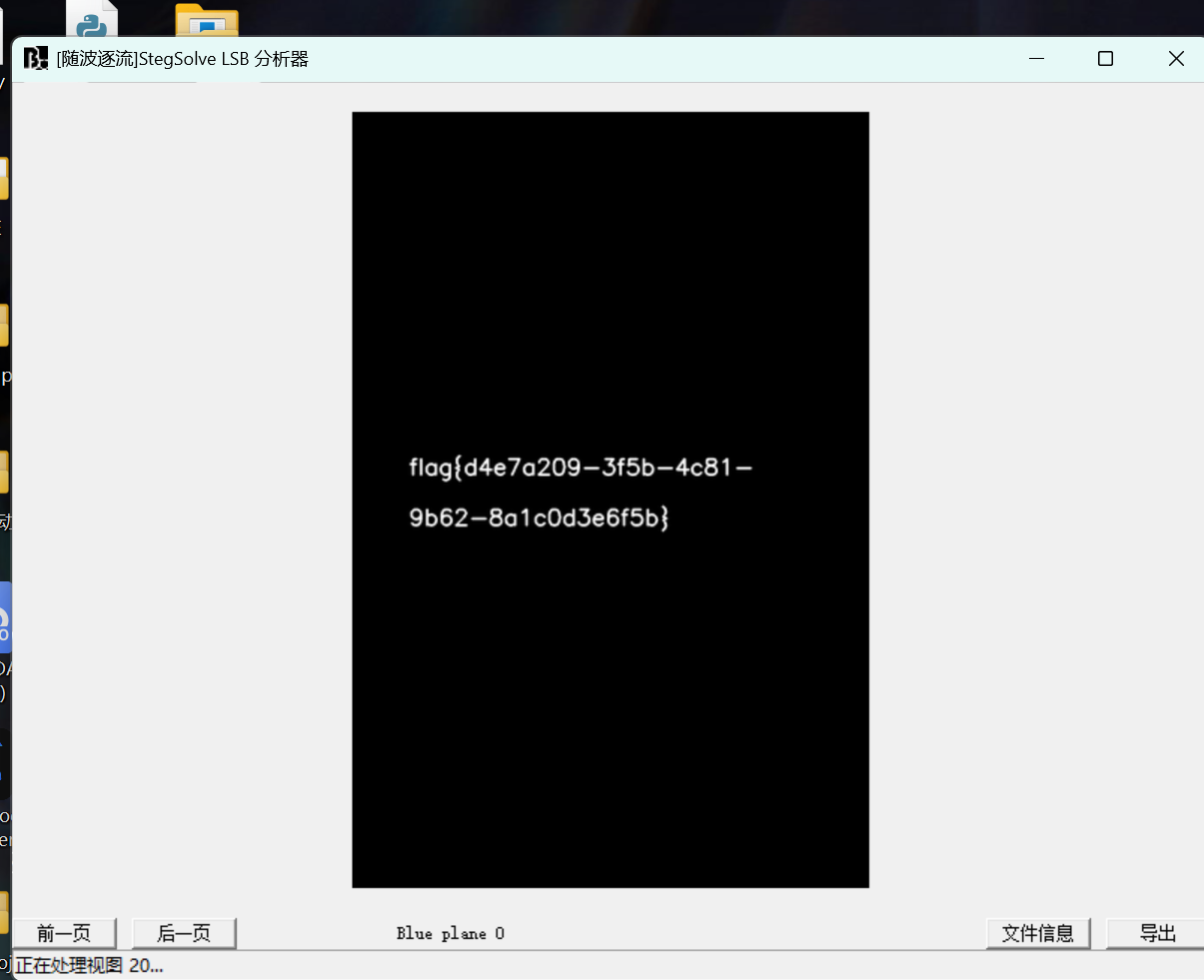Click the folder shortcut next to the letter p
The width and height of the screenshot is (1204, 980).
coord(4,325)
